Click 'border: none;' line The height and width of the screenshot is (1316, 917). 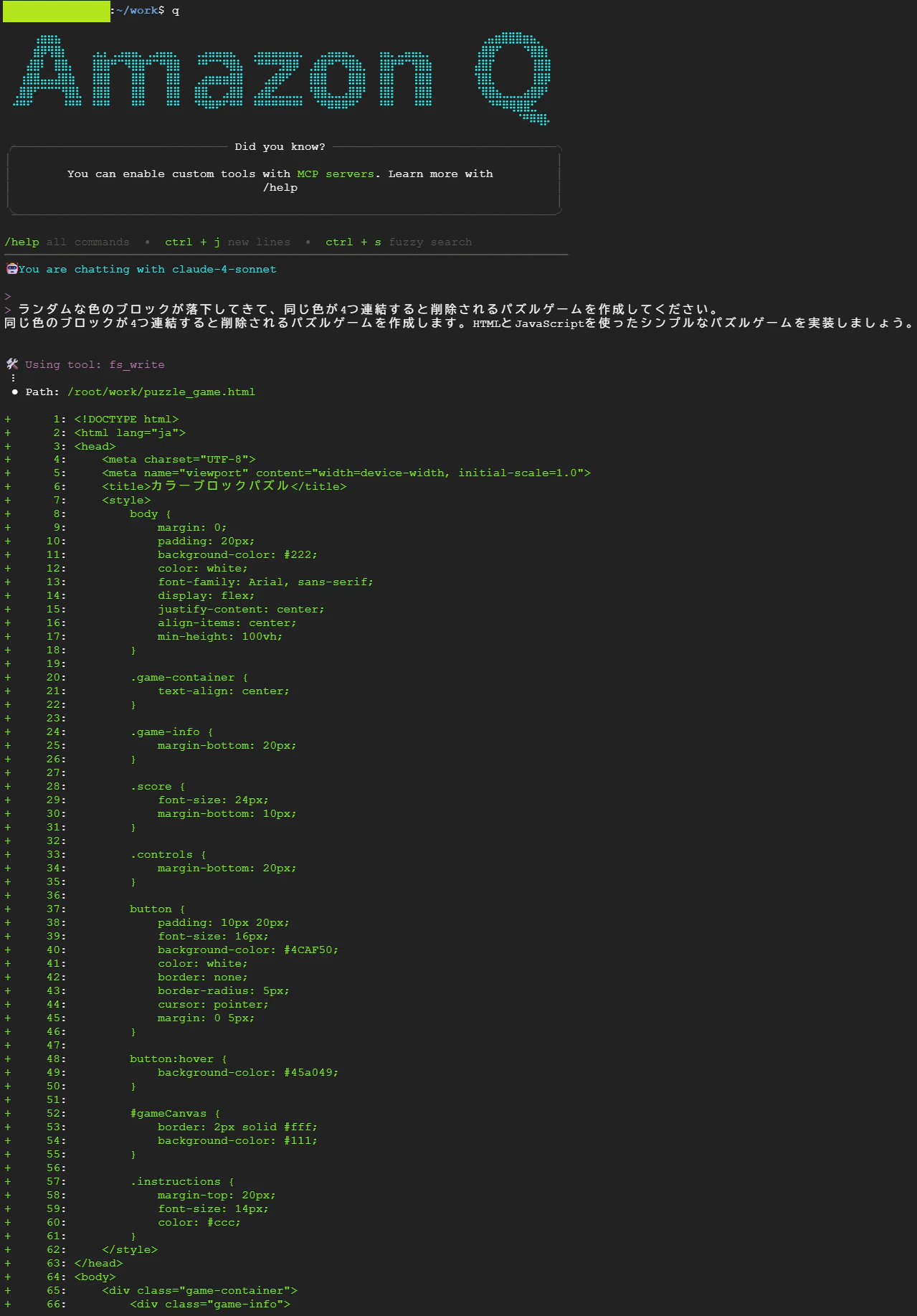coord(203,977)
